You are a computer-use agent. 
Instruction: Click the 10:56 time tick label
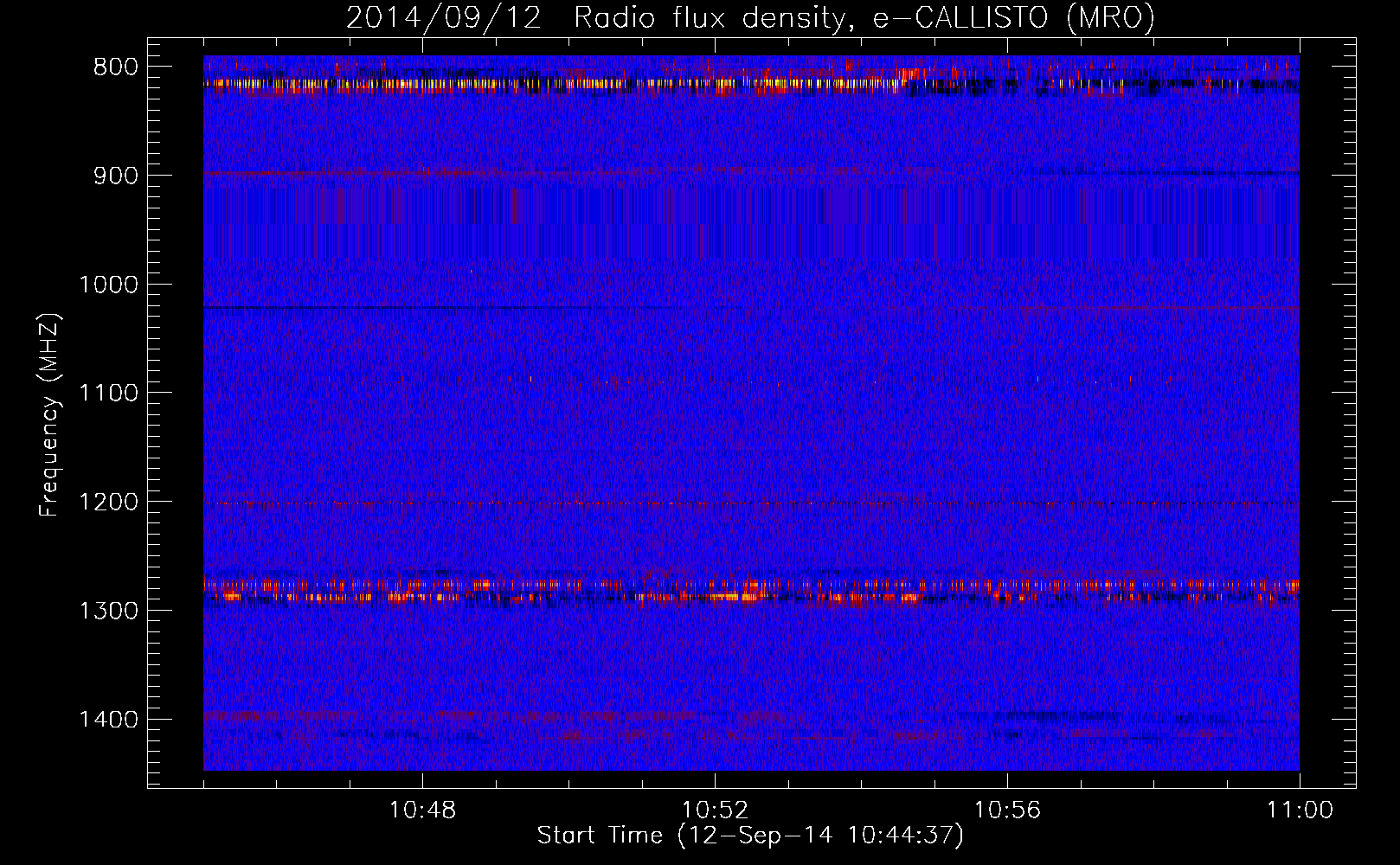coord(1007,811)
